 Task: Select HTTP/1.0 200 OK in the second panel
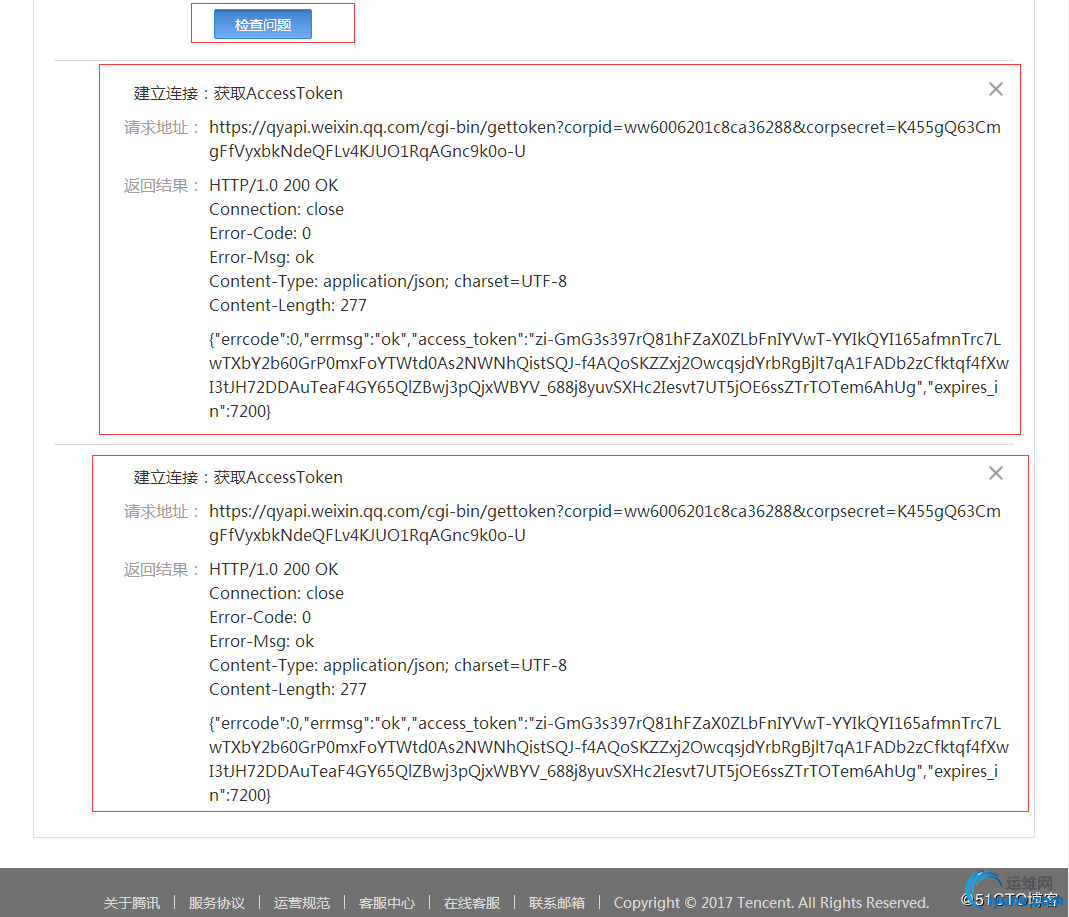(273, 569)
